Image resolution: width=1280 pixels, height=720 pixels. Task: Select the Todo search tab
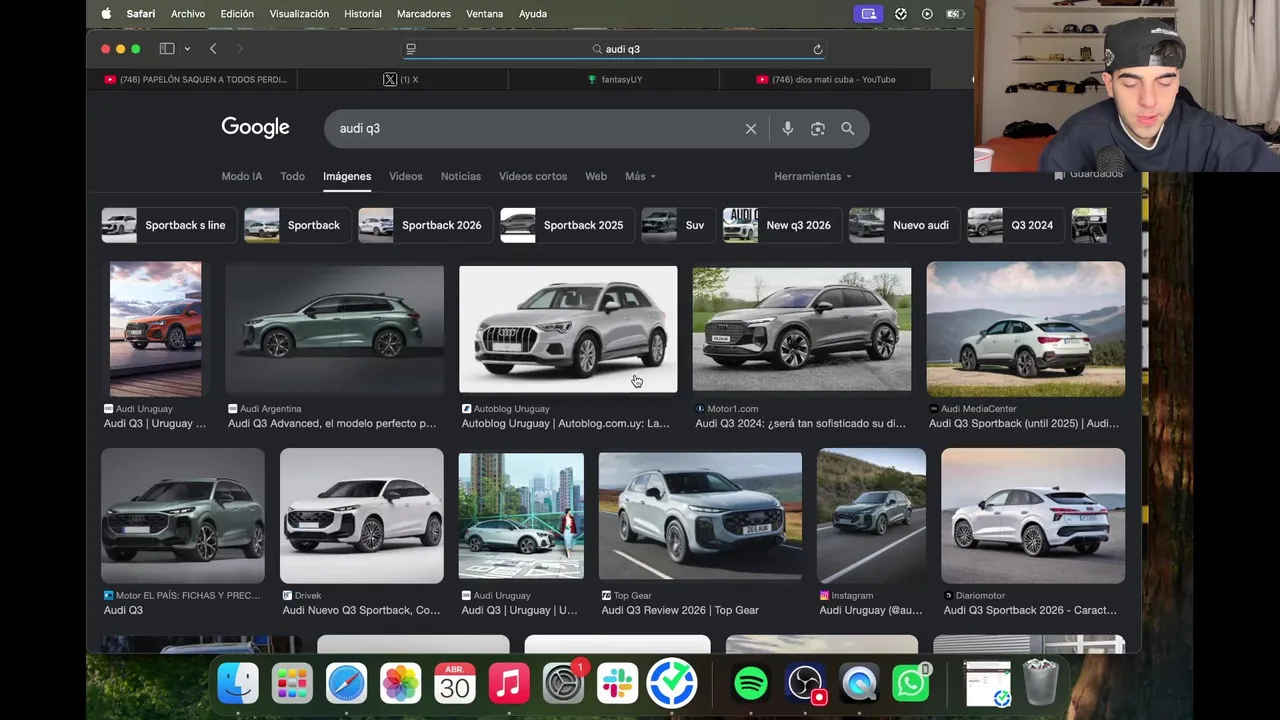point(293,176)
